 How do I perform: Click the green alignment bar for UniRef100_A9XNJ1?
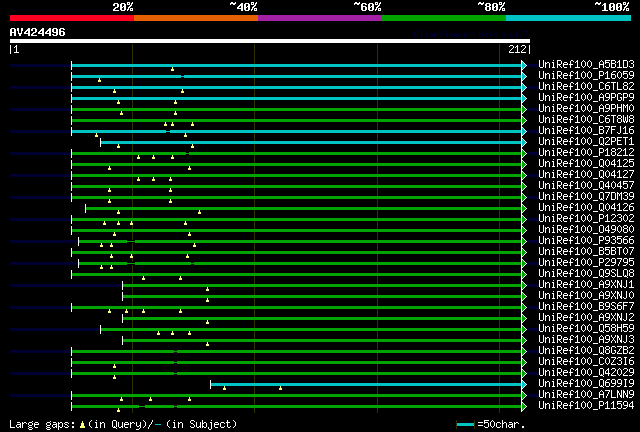pos(322,285)
